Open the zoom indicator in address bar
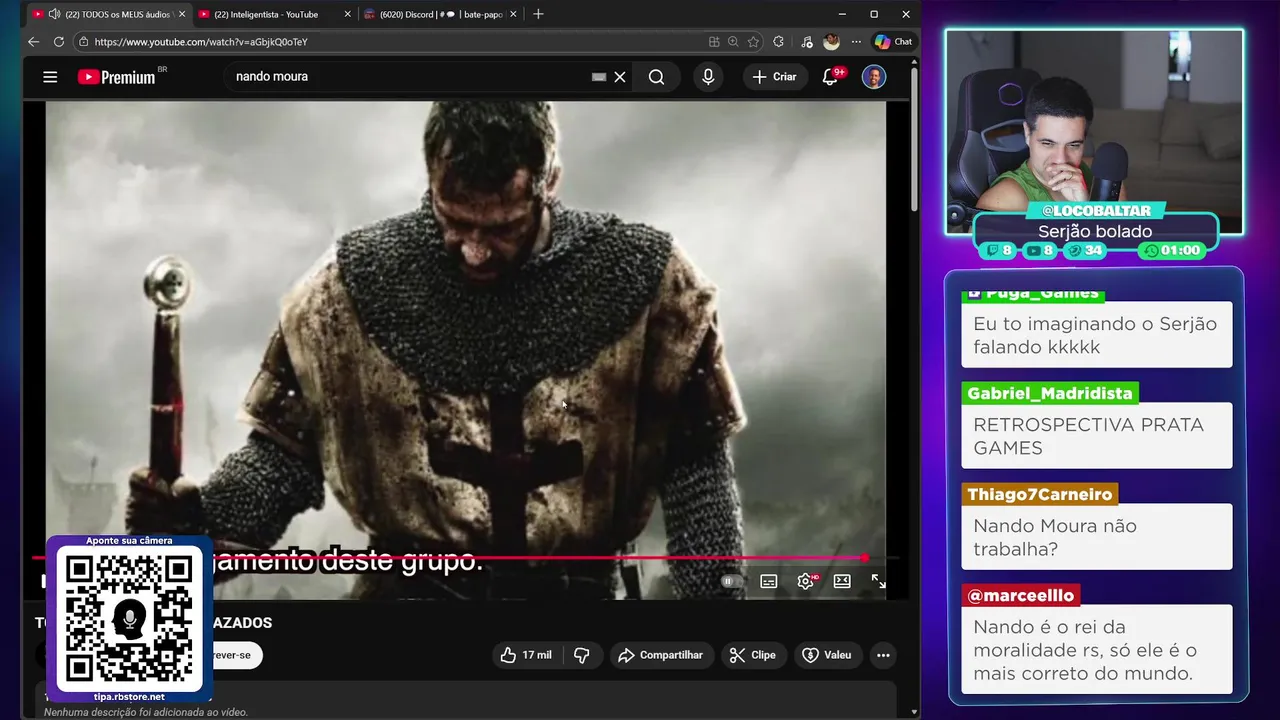Image resolution: width=1280 pixels, height=720 pixels. pos(733,42)
